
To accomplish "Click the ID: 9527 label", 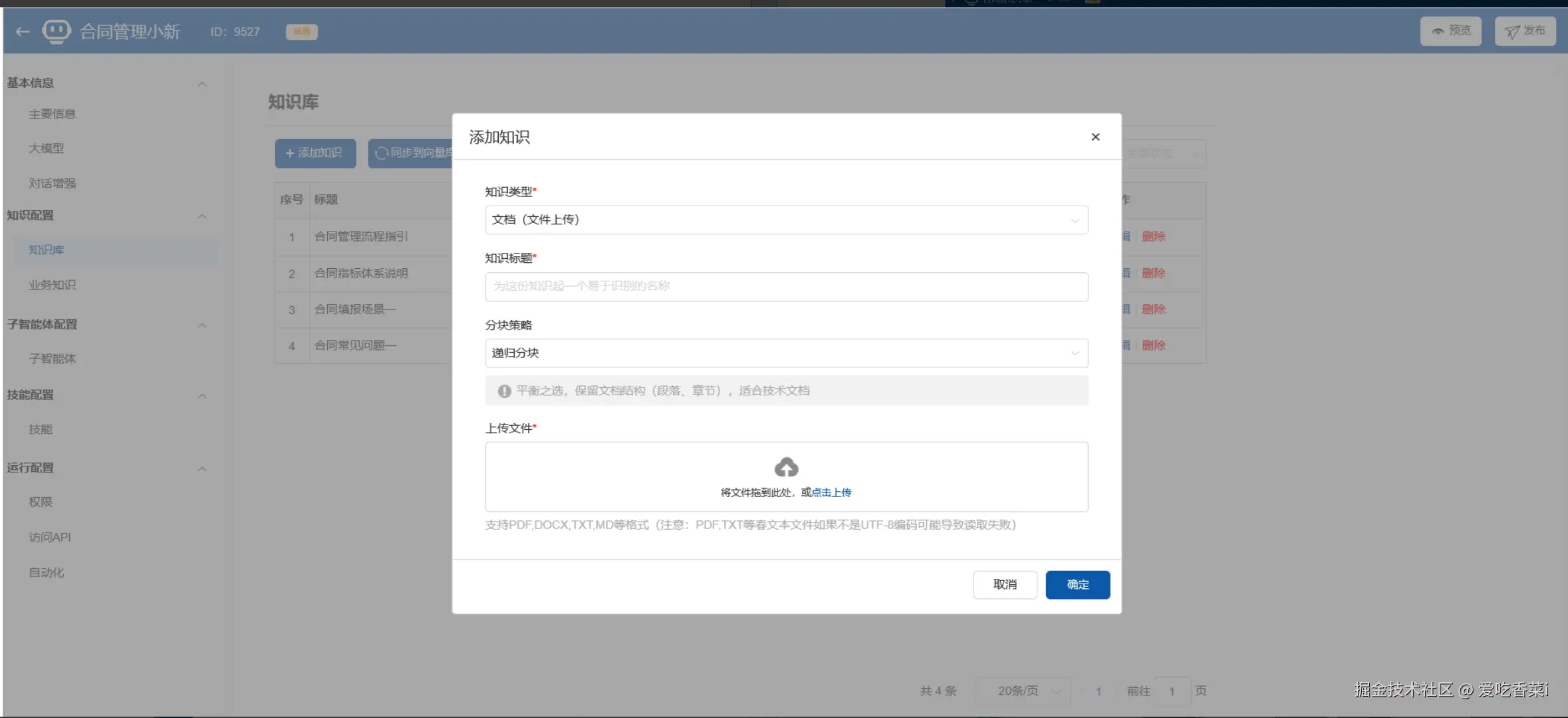I will (x=235, y=32).
